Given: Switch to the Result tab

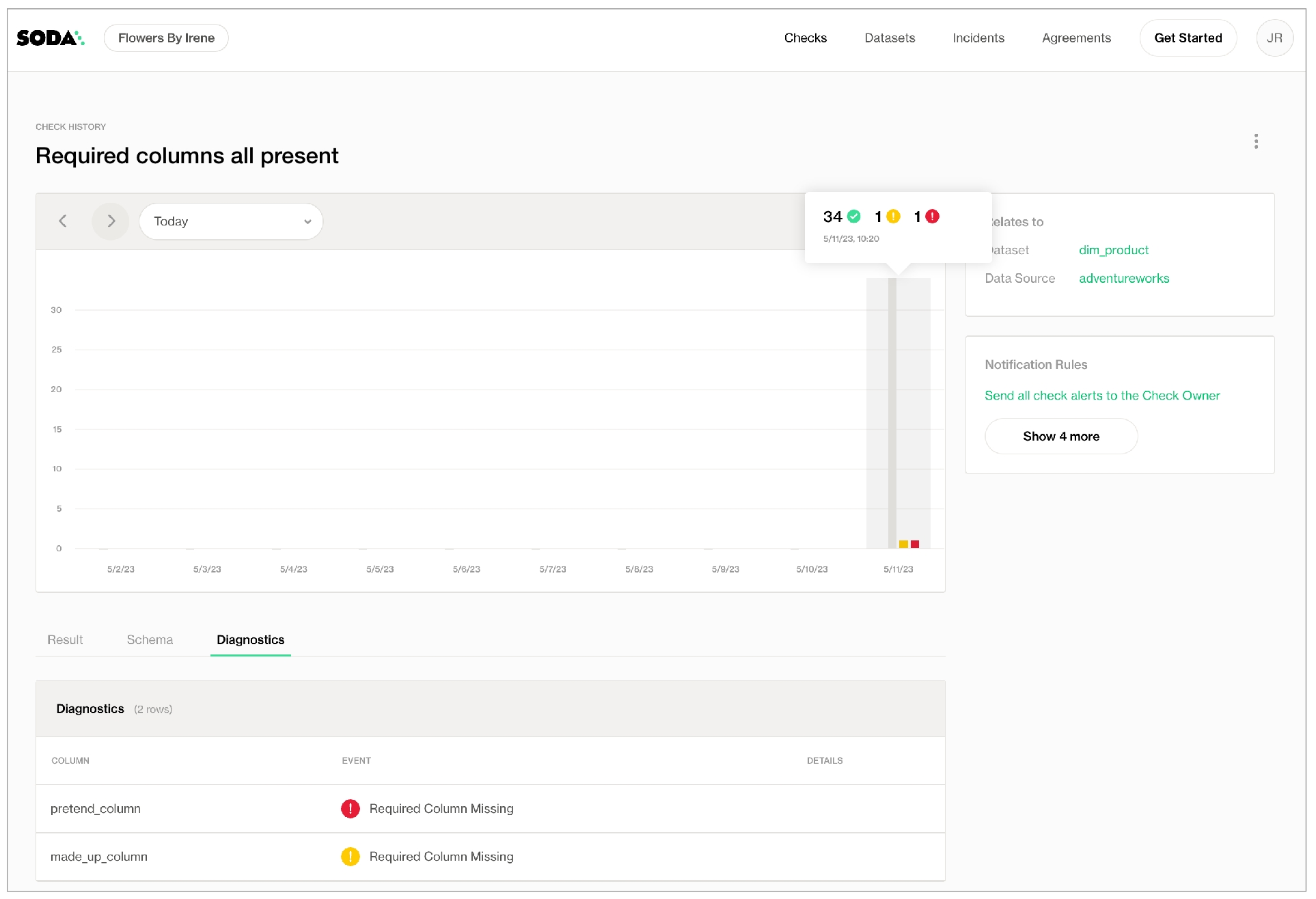Looking at the screenshot, I should coord(65,640).
